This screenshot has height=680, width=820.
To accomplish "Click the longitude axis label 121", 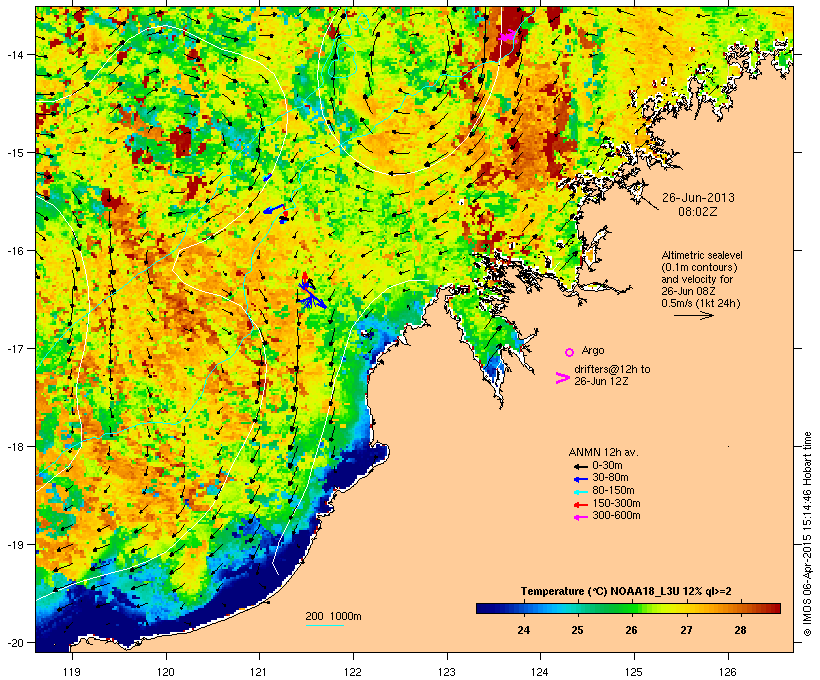I will (x=259, y=672).
